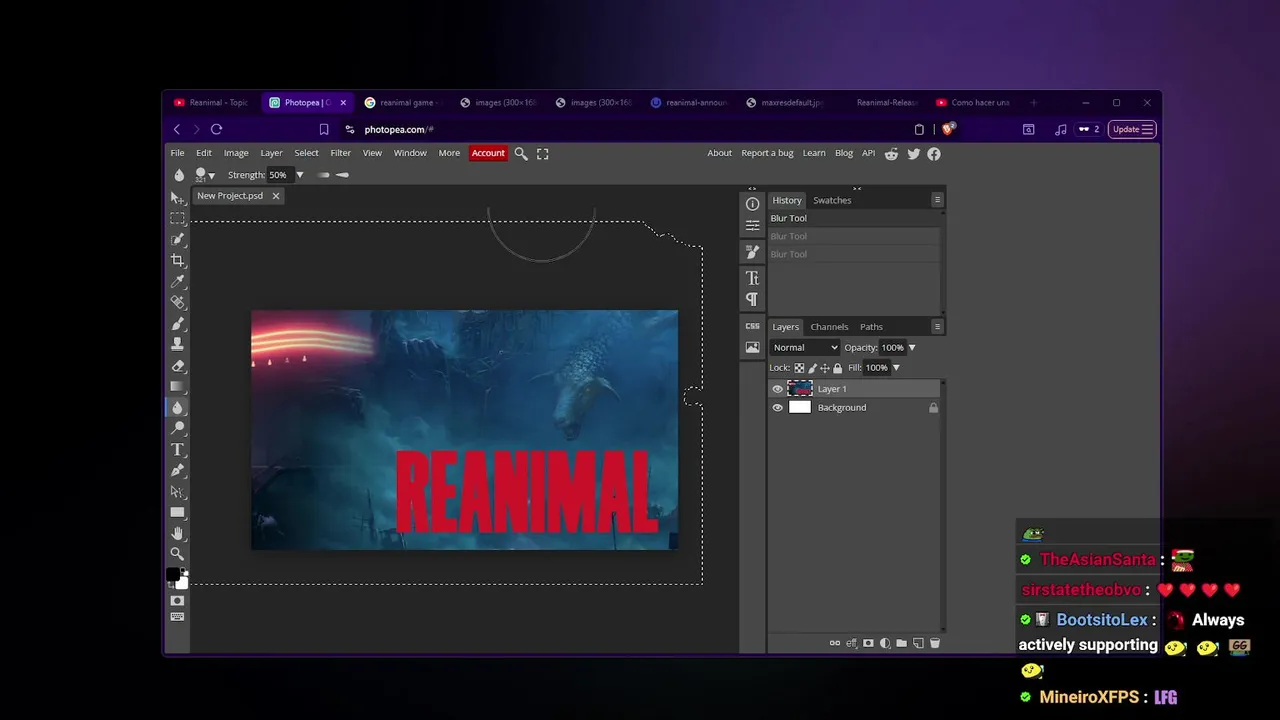1280x720 pixels.
Task: Open the Properties sliders panel icon
Action: point(752,226)
